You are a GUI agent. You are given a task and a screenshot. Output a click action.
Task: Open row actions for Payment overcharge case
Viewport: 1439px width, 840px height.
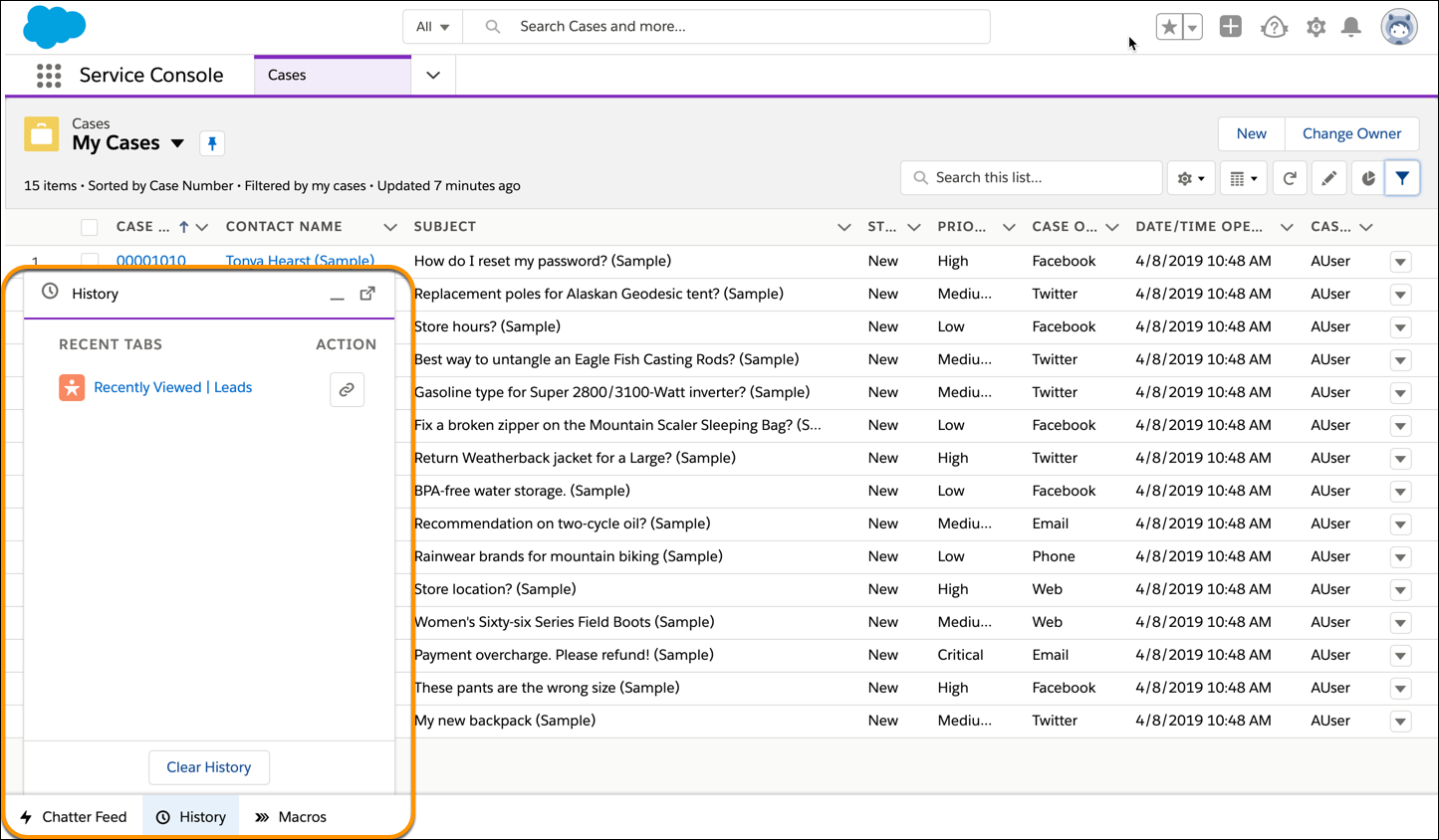[1401, 656]
